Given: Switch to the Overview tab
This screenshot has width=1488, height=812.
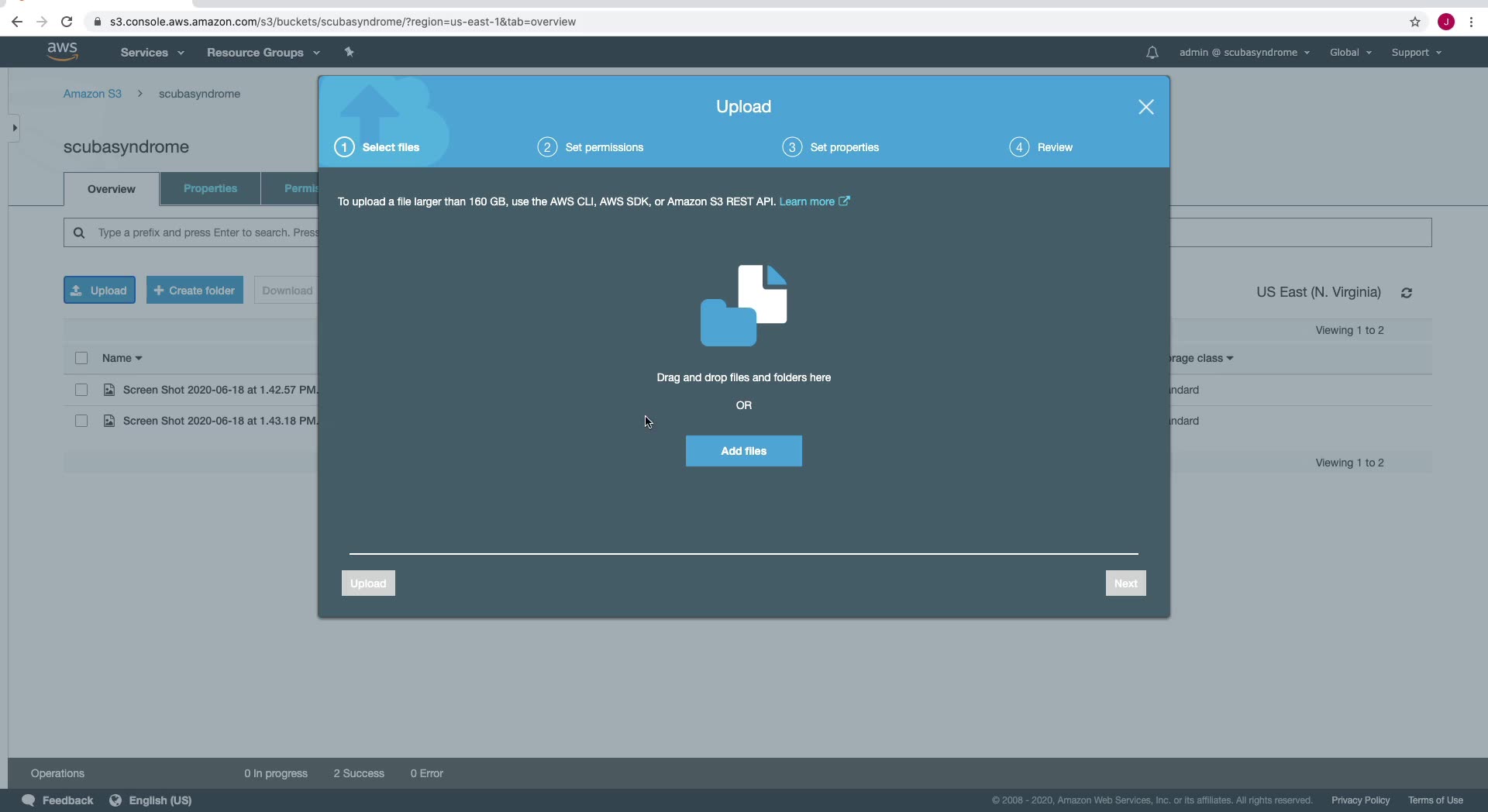Looking at the screenshot, I should click(112, 189).
